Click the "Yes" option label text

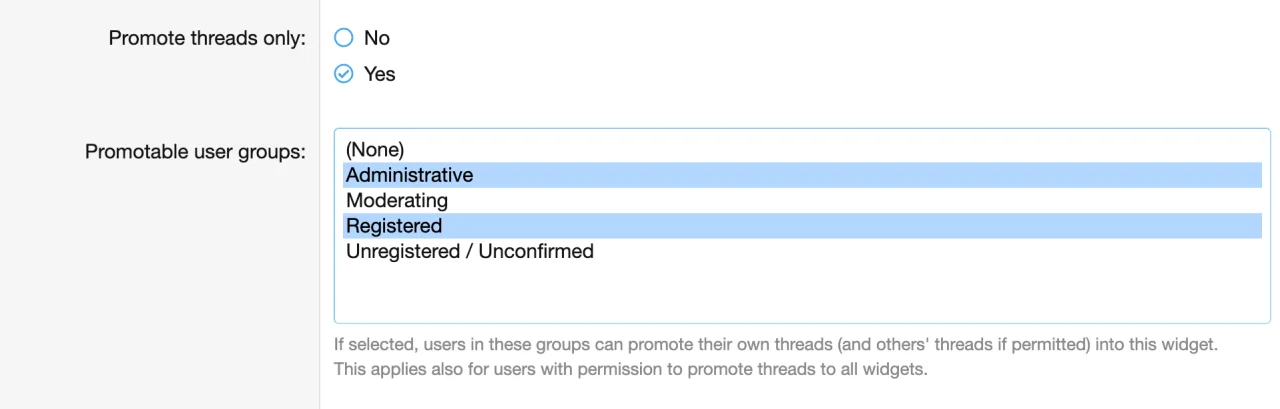[x=380, y=74]
